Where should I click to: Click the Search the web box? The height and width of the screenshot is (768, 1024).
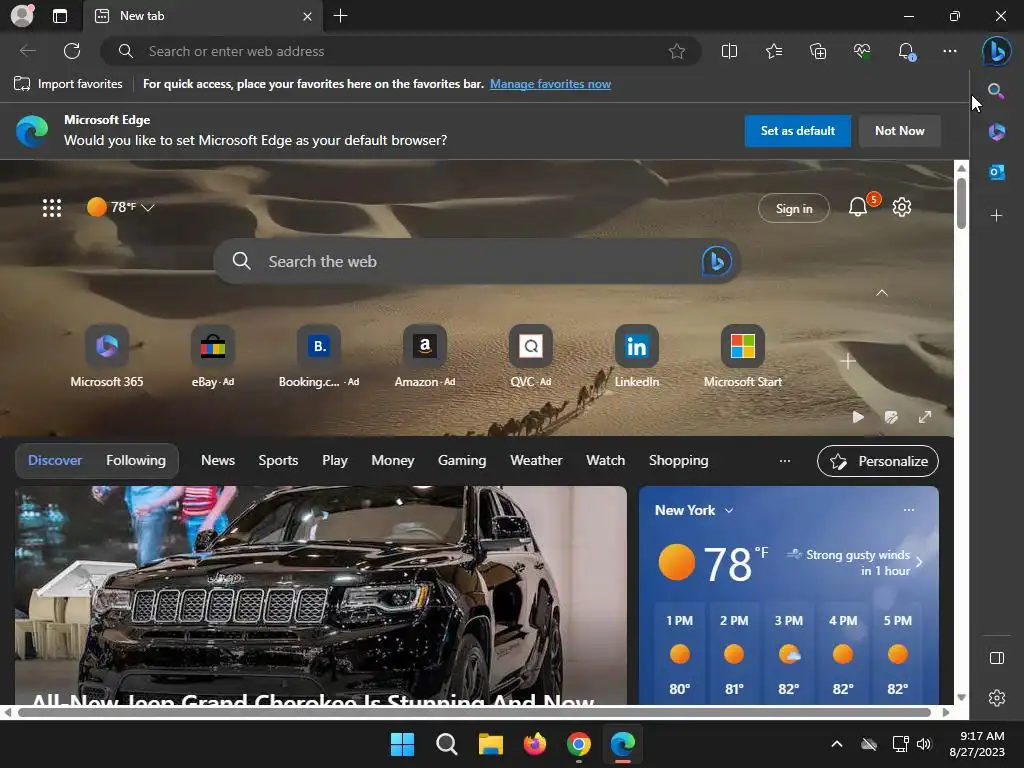tap(477, 261)
